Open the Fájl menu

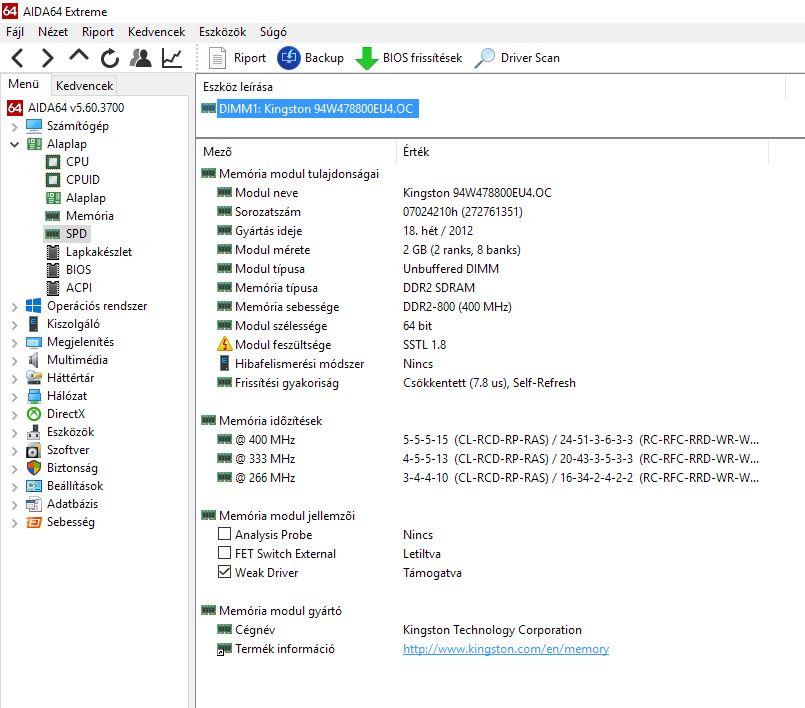tap(15, 32)
